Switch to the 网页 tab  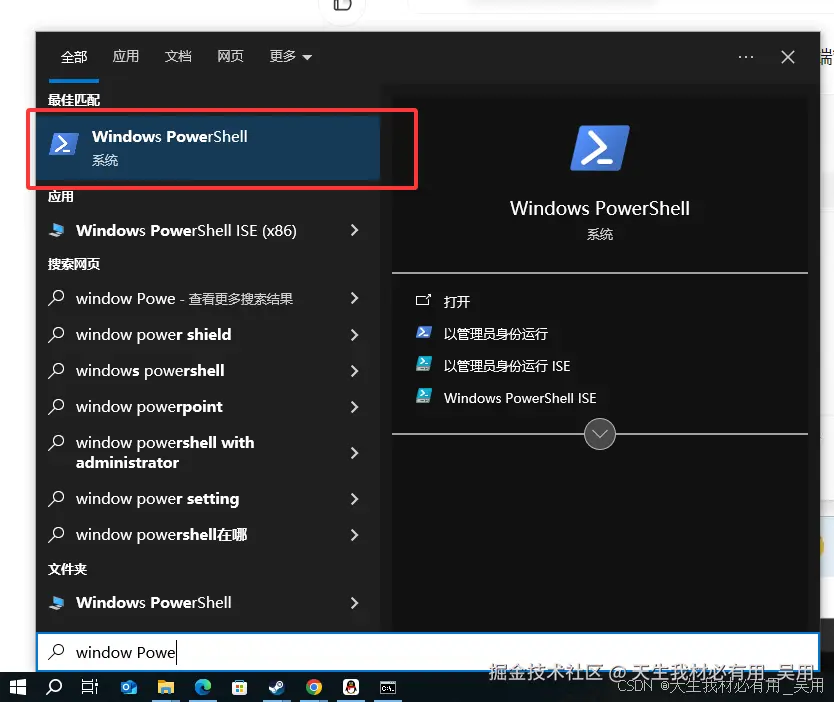pos(230,56)
